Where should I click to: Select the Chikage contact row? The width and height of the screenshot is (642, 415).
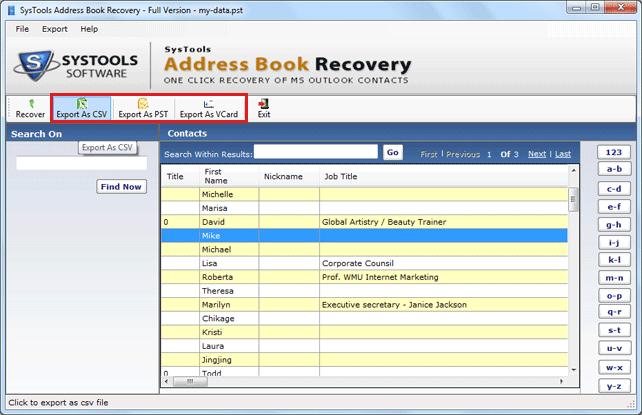[x=364, y=318]
